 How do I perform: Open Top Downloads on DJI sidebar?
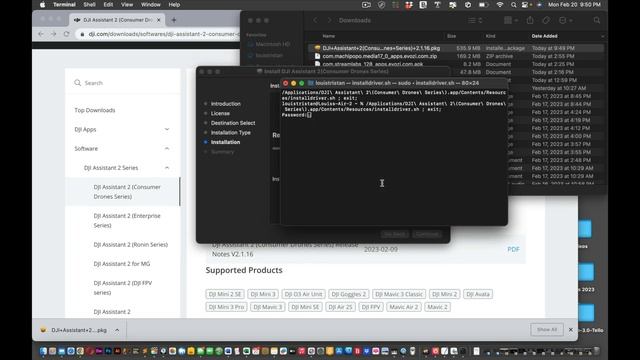(x=95, y=110)
